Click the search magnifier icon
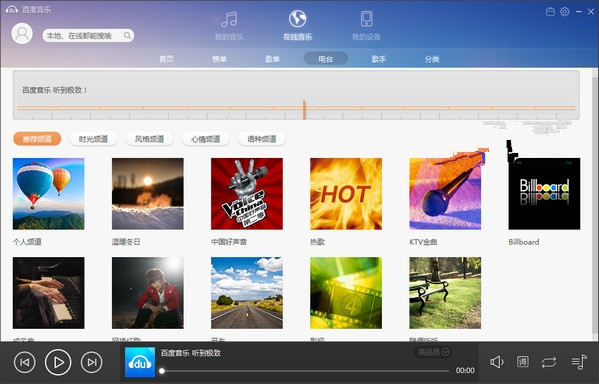 click(127, 36)
